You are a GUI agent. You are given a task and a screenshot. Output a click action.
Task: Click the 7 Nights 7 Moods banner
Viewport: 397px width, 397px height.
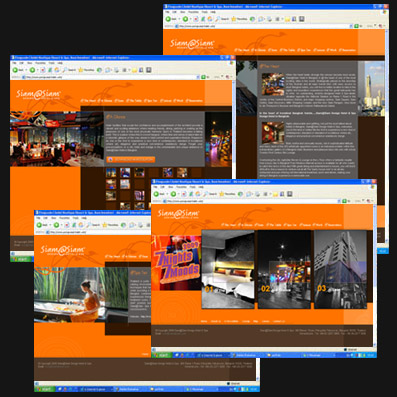176,263
